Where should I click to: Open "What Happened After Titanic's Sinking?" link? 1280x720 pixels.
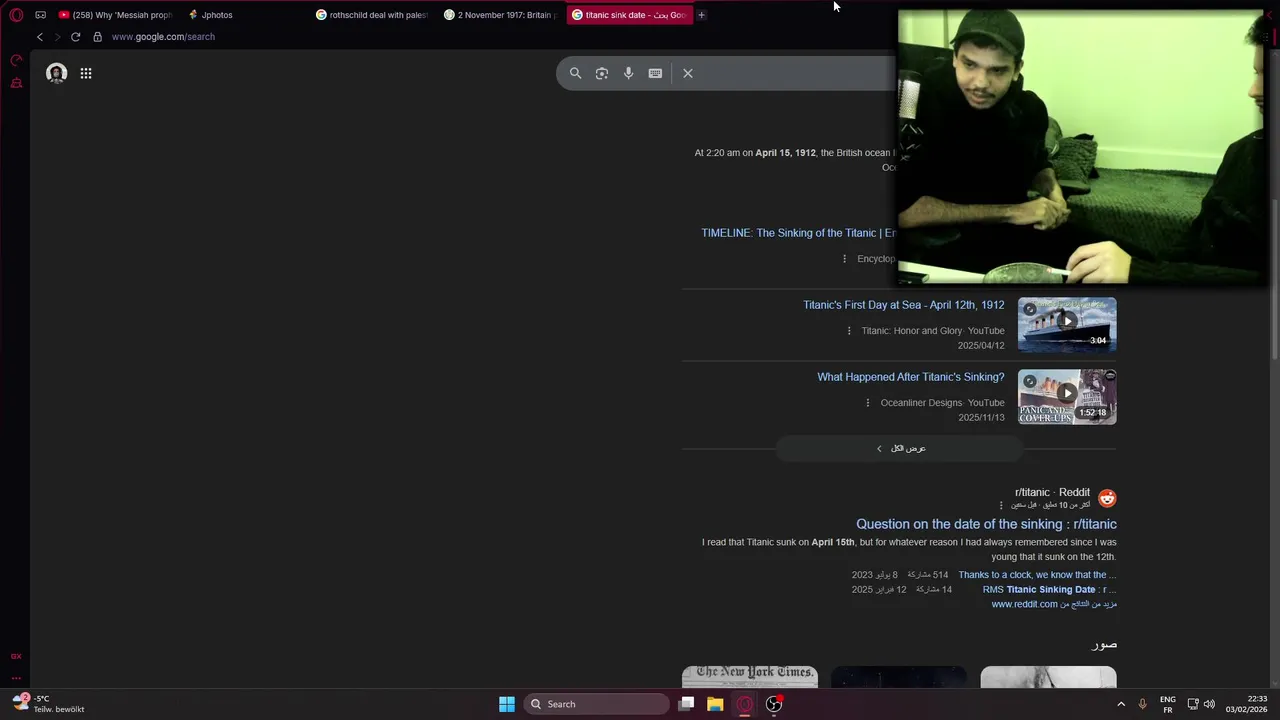point(911,377)
